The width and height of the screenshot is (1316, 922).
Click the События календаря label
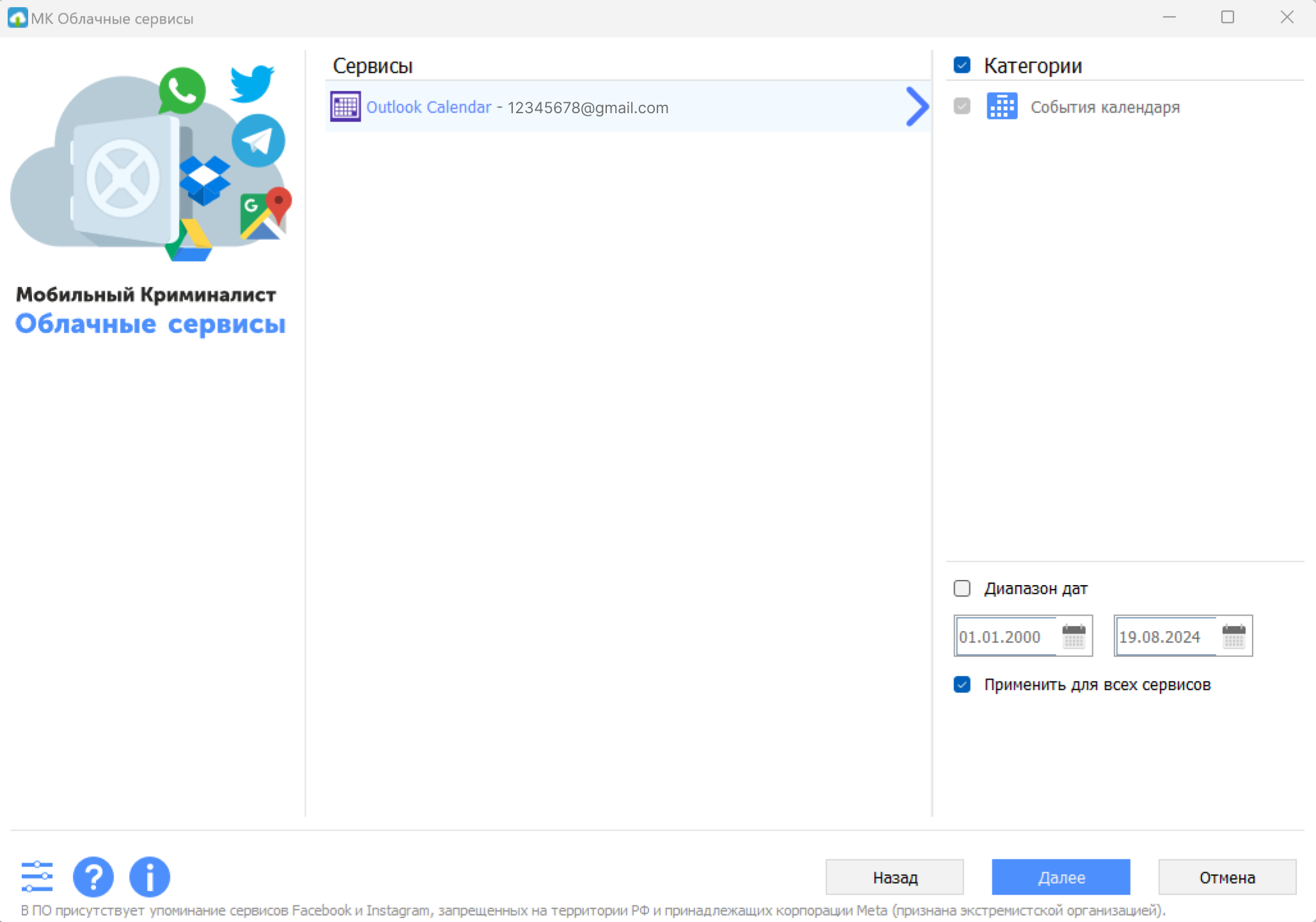pos(1105,107)
